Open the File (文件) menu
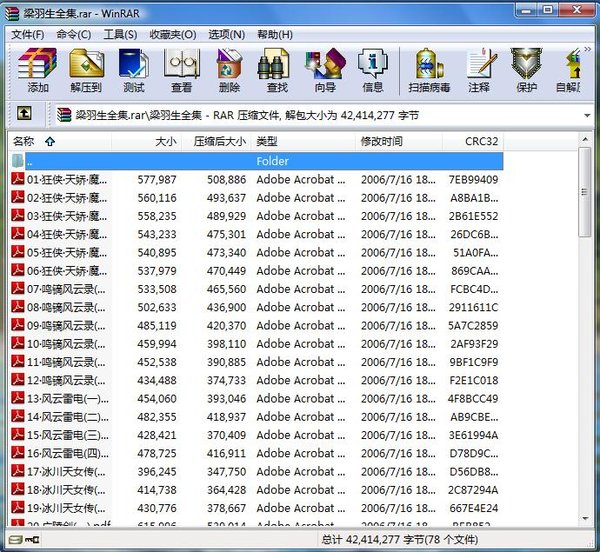 [x=28, y=35]
